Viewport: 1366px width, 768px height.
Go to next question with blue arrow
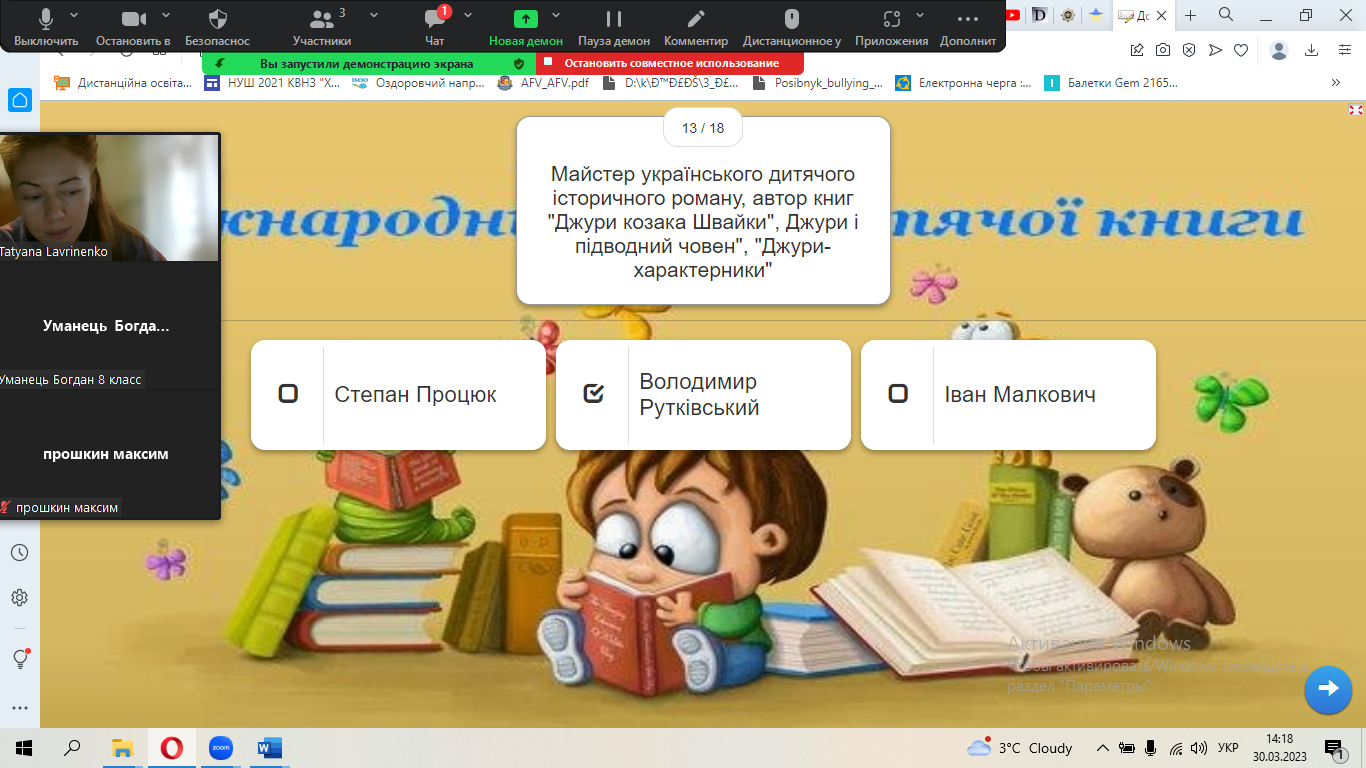pyautogui.click(x=1328, y=688)
